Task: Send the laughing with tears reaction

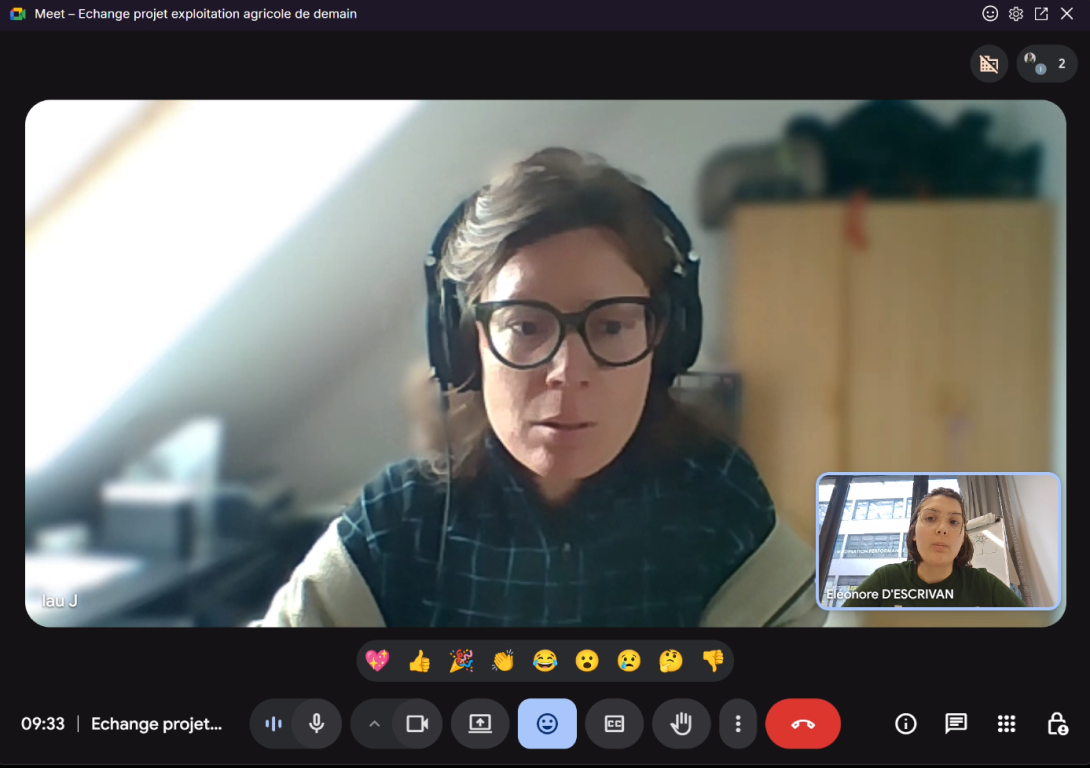Action: [545, 660]
